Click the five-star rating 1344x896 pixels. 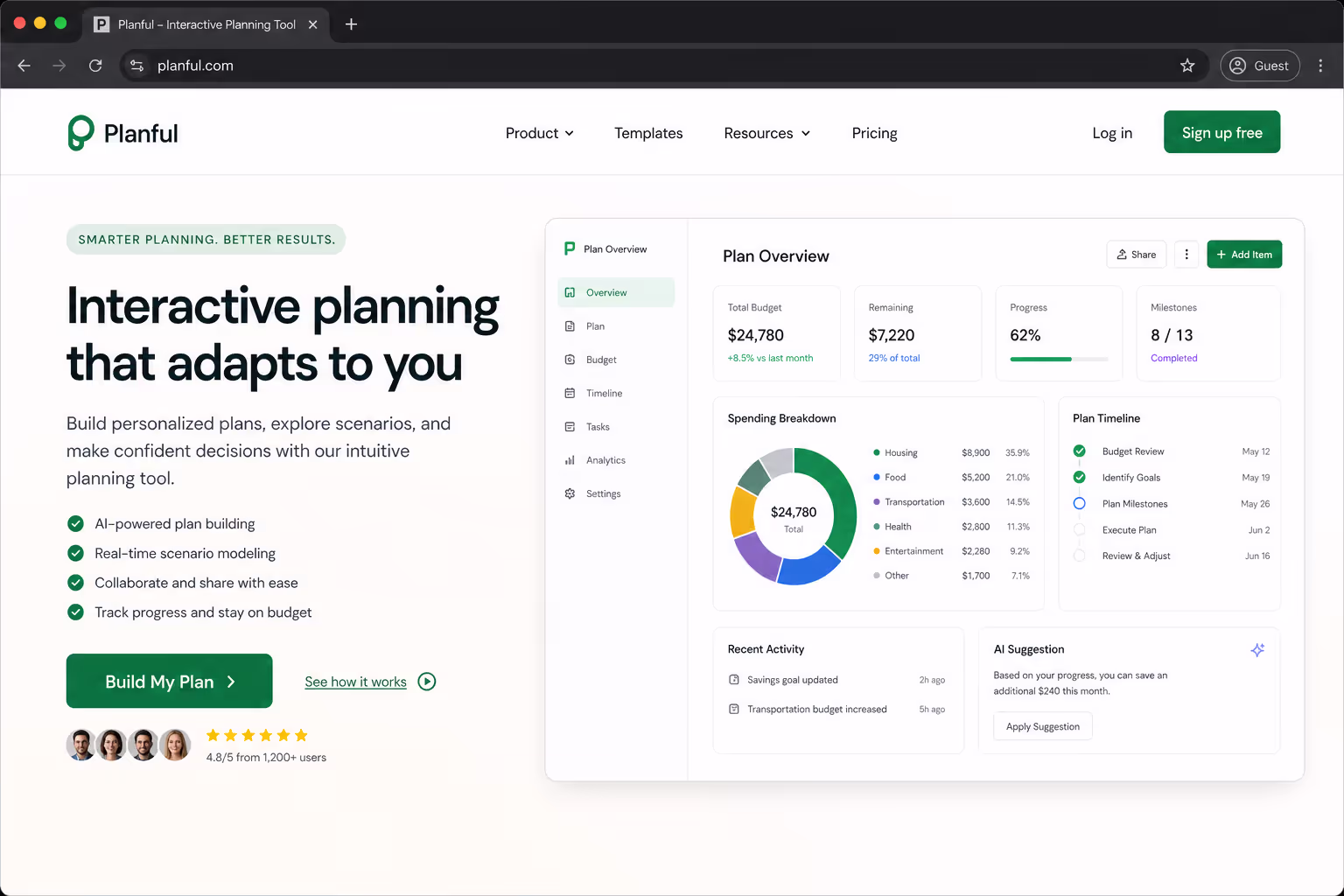[x=257, y=736]
